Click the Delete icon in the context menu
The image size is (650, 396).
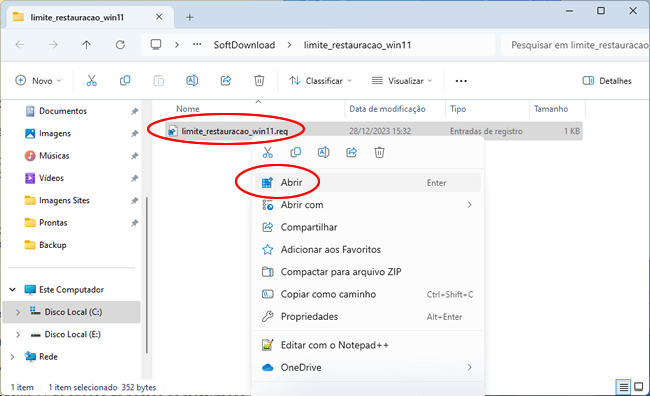point(379,153)
